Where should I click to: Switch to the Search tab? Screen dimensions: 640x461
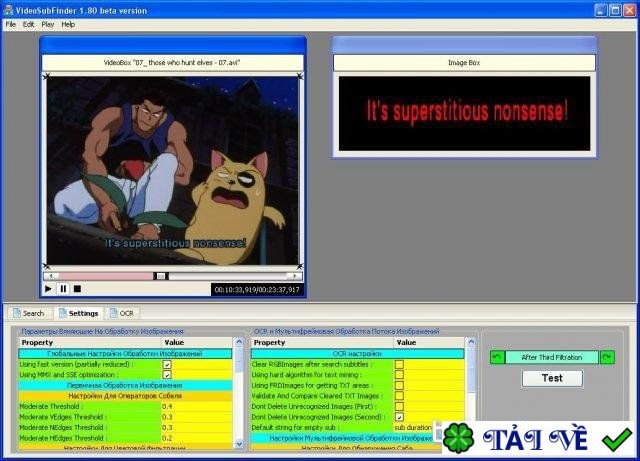point(29,313)
